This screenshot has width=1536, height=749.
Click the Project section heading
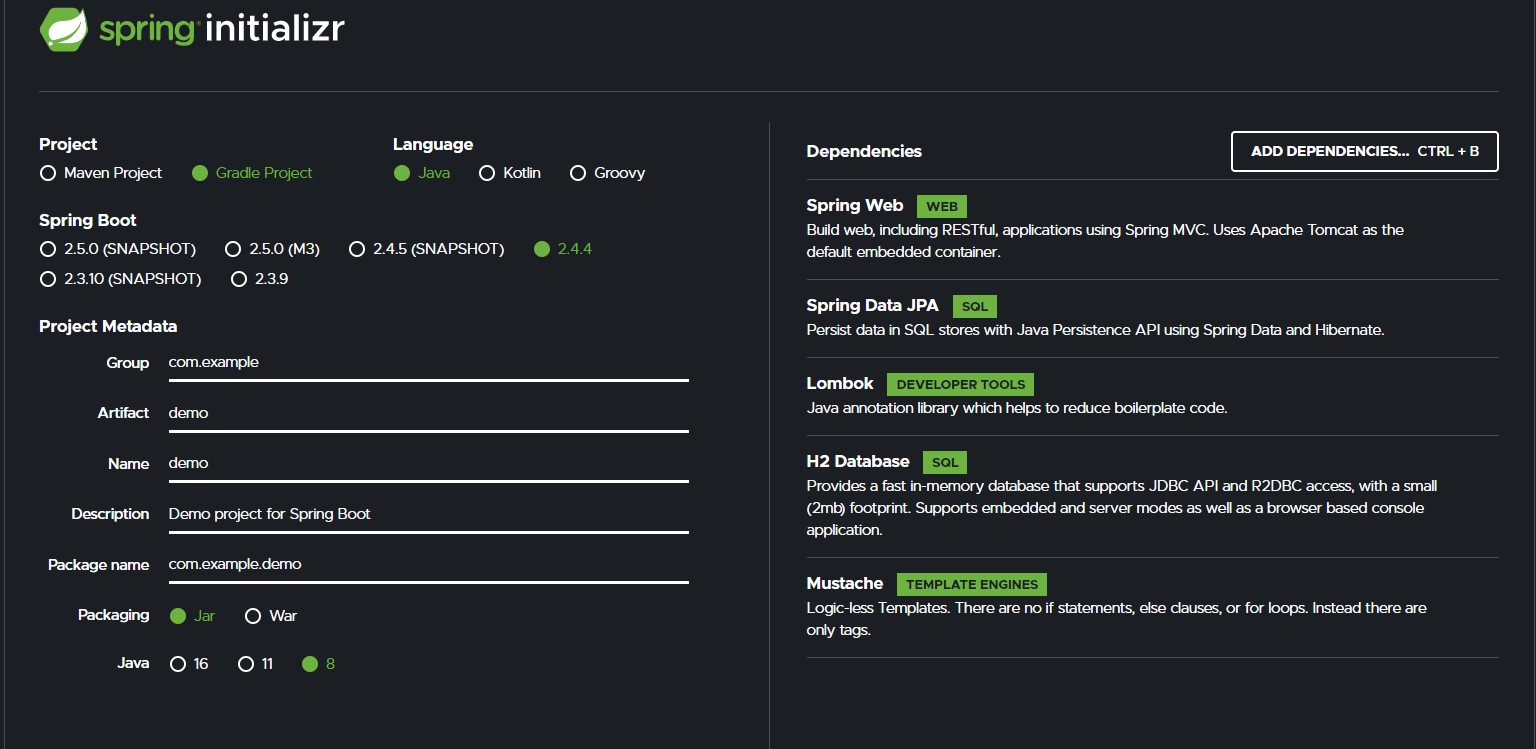click(68, 145)
